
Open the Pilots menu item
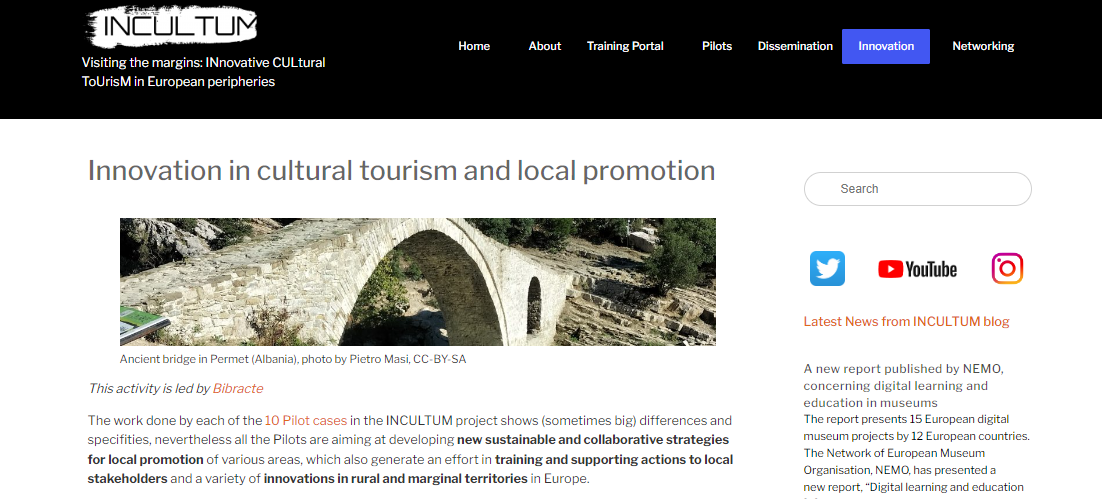click(717, 46)
